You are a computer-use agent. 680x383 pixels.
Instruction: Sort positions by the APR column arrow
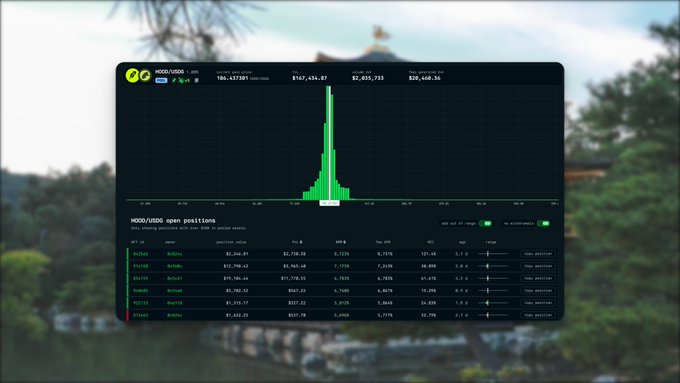point(344,242)
